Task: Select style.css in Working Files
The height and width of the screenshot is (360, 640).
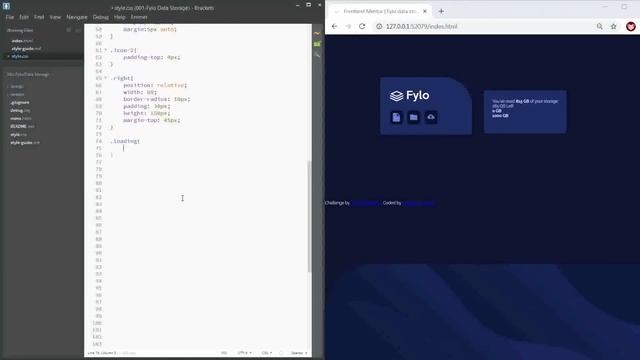Action: [20, 56]
